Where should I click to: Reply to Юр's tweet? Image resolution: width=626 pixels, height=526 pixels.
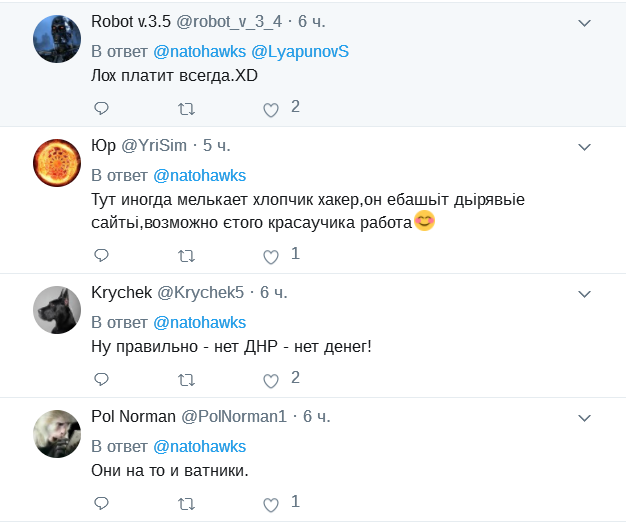point(101,256)
